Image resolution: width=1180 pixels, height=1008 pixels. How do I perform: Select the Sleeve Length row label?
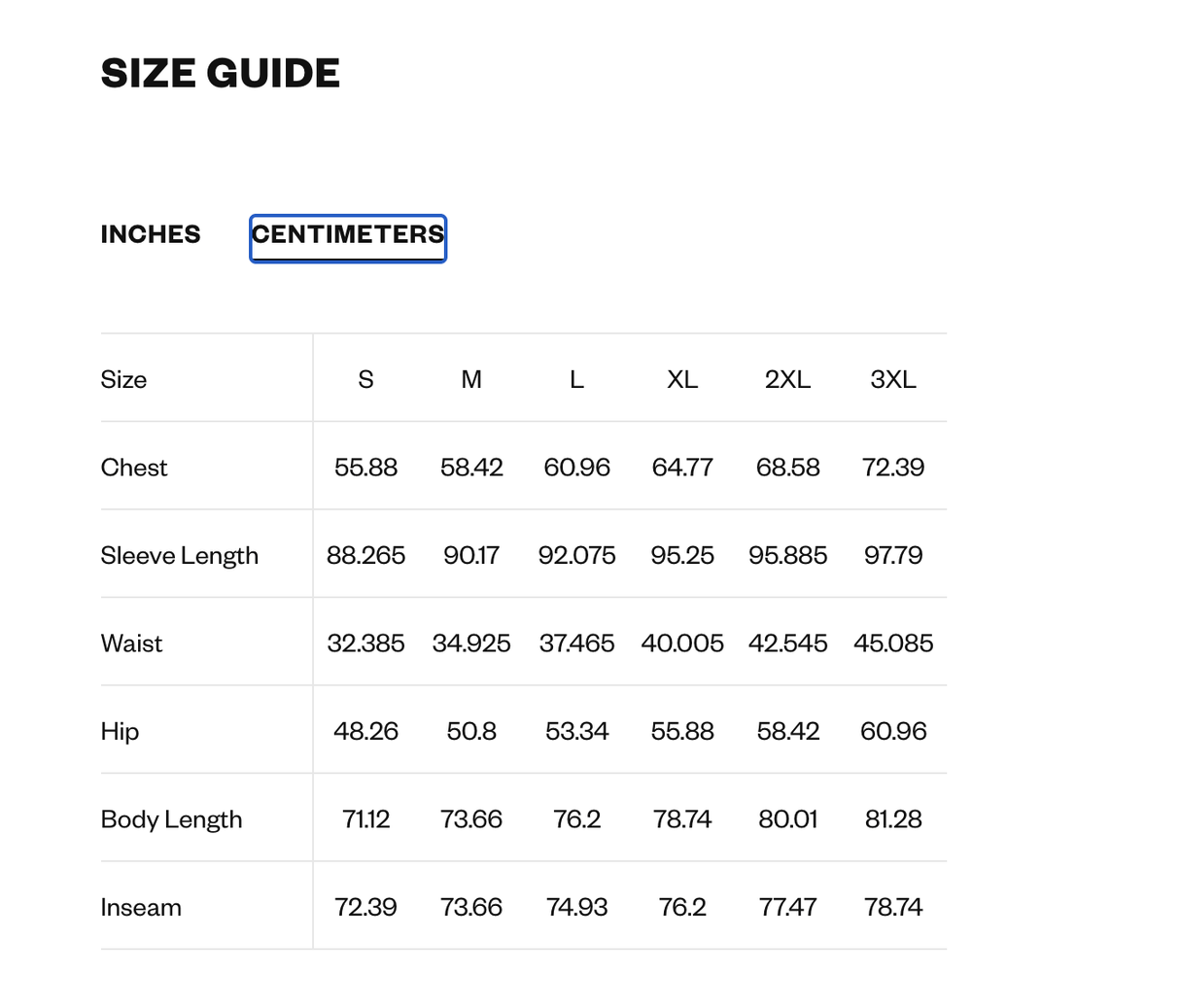[180, 555]
